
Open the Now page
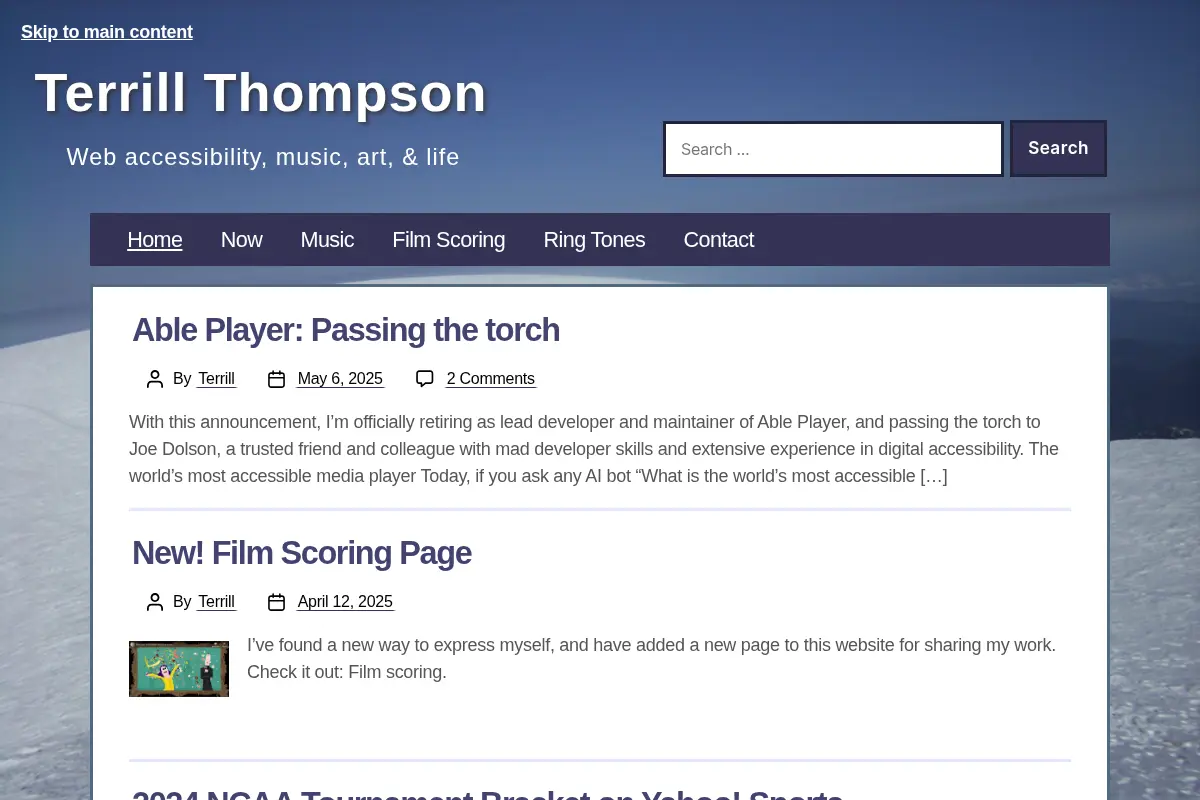241,240
